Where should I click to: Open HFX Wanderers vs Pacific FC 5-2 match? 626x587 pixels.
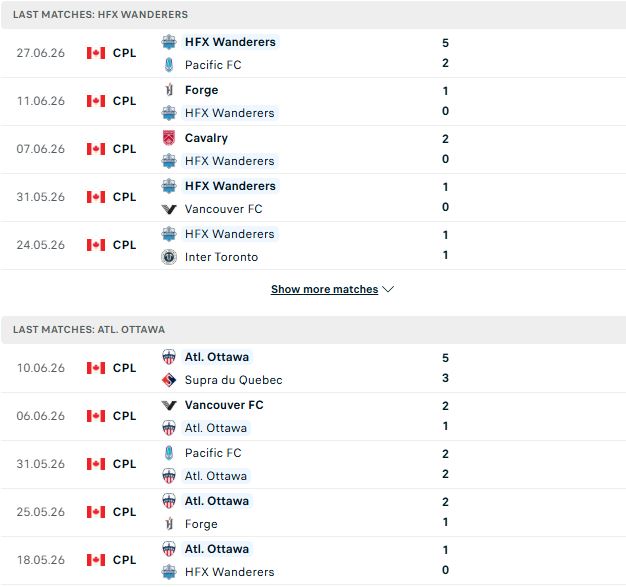pos(313,54)
